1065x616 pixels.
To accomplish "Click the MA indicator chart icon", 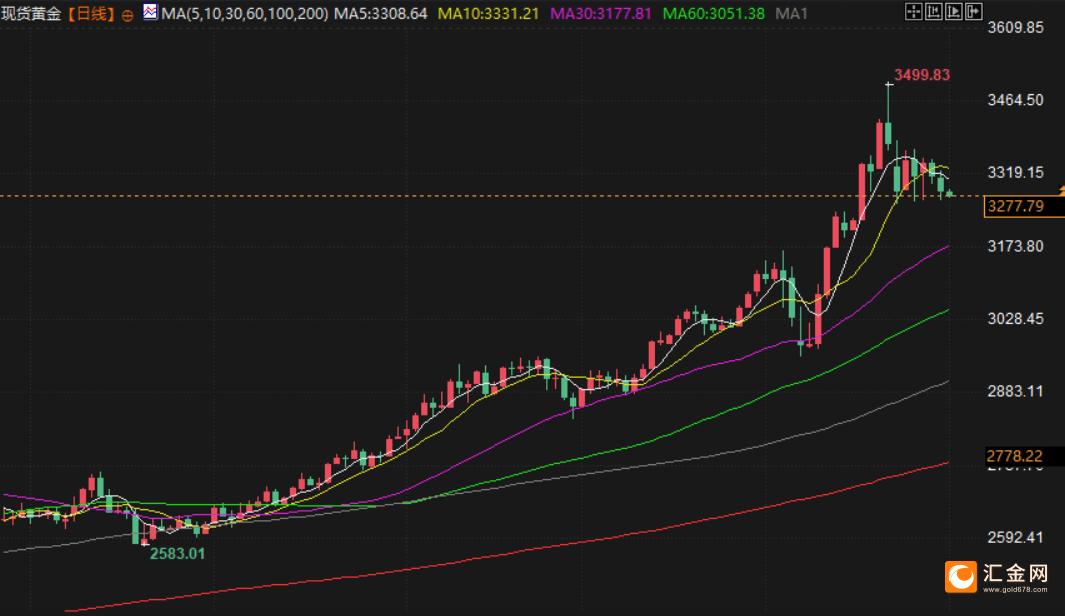I will point(150,12).
